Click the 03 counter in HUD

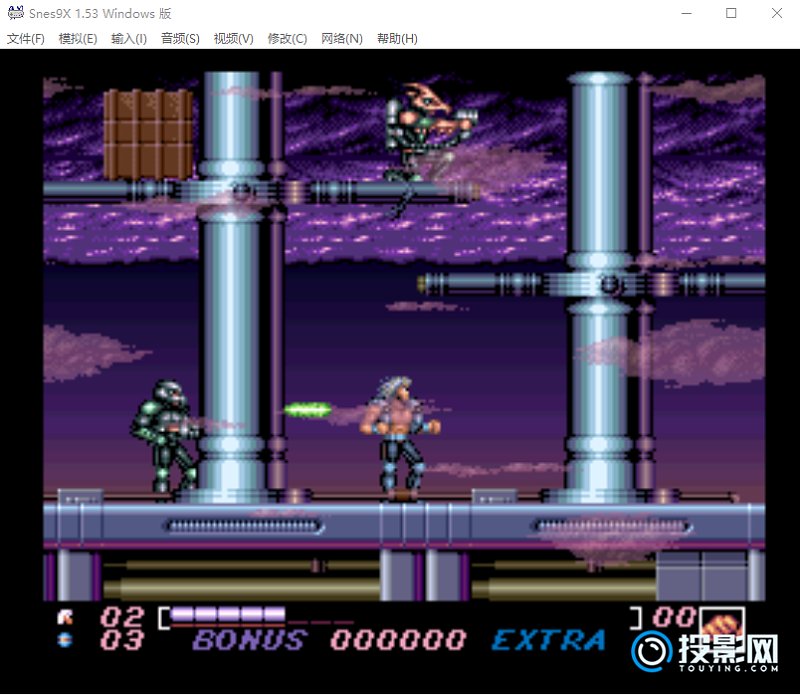[122, 640]
